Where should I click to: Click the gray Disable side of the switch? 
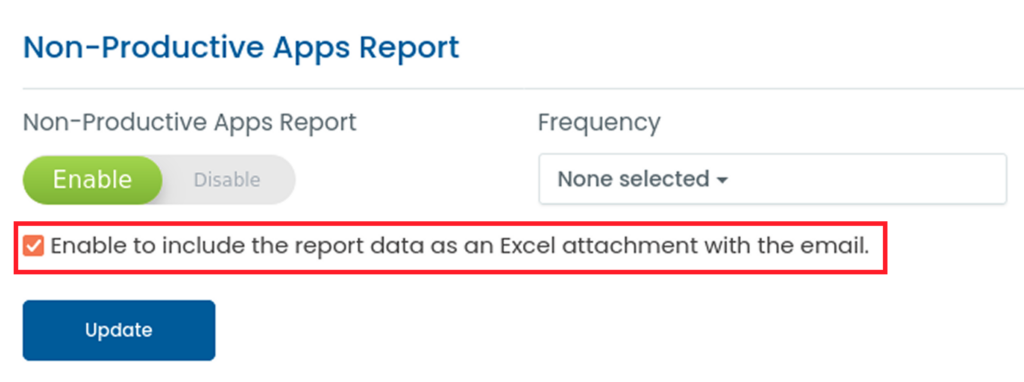(x=227, y=180)
